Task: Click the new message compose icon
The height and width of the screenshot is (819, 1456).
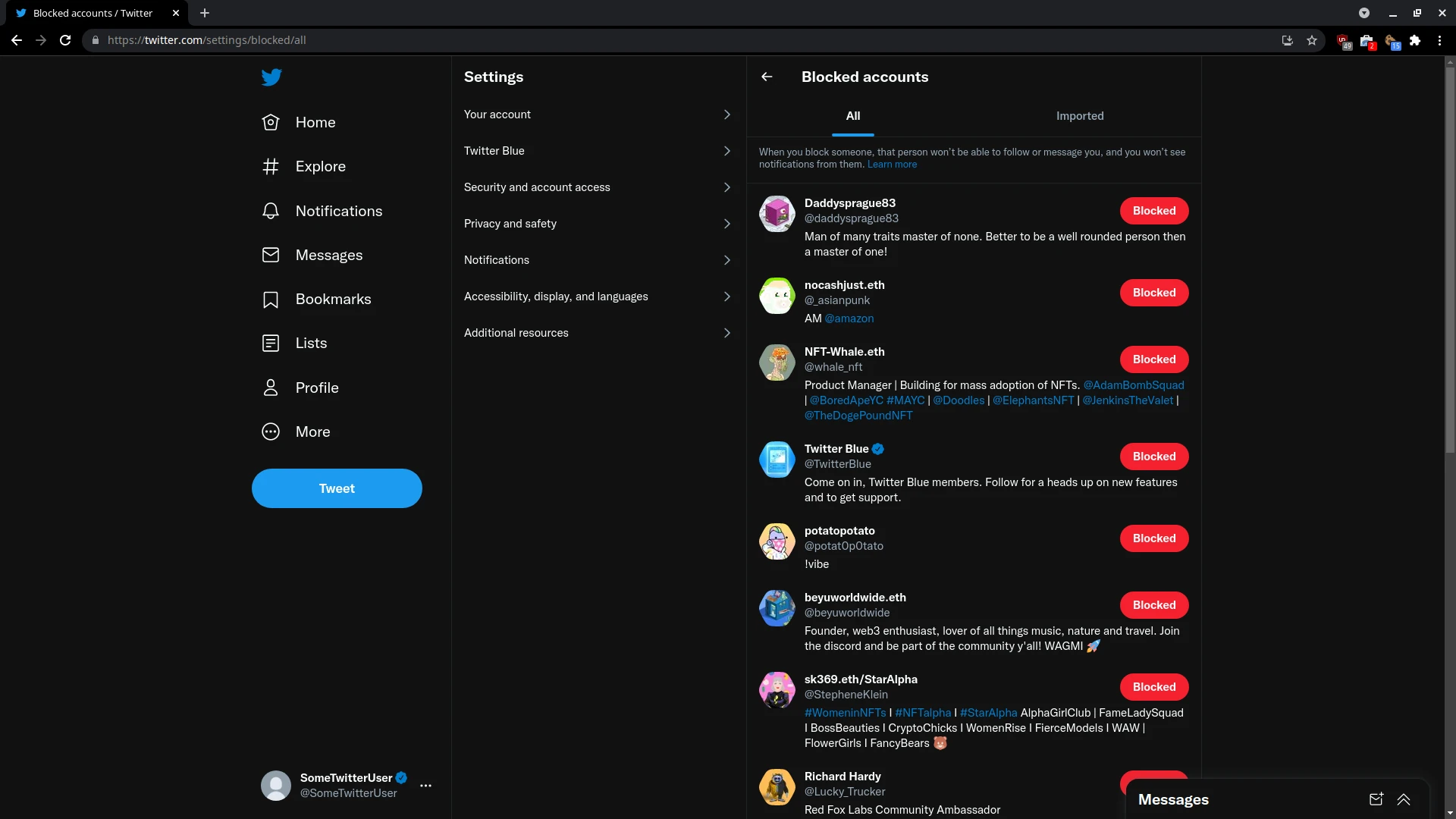Action: (x=1376, y=799)
